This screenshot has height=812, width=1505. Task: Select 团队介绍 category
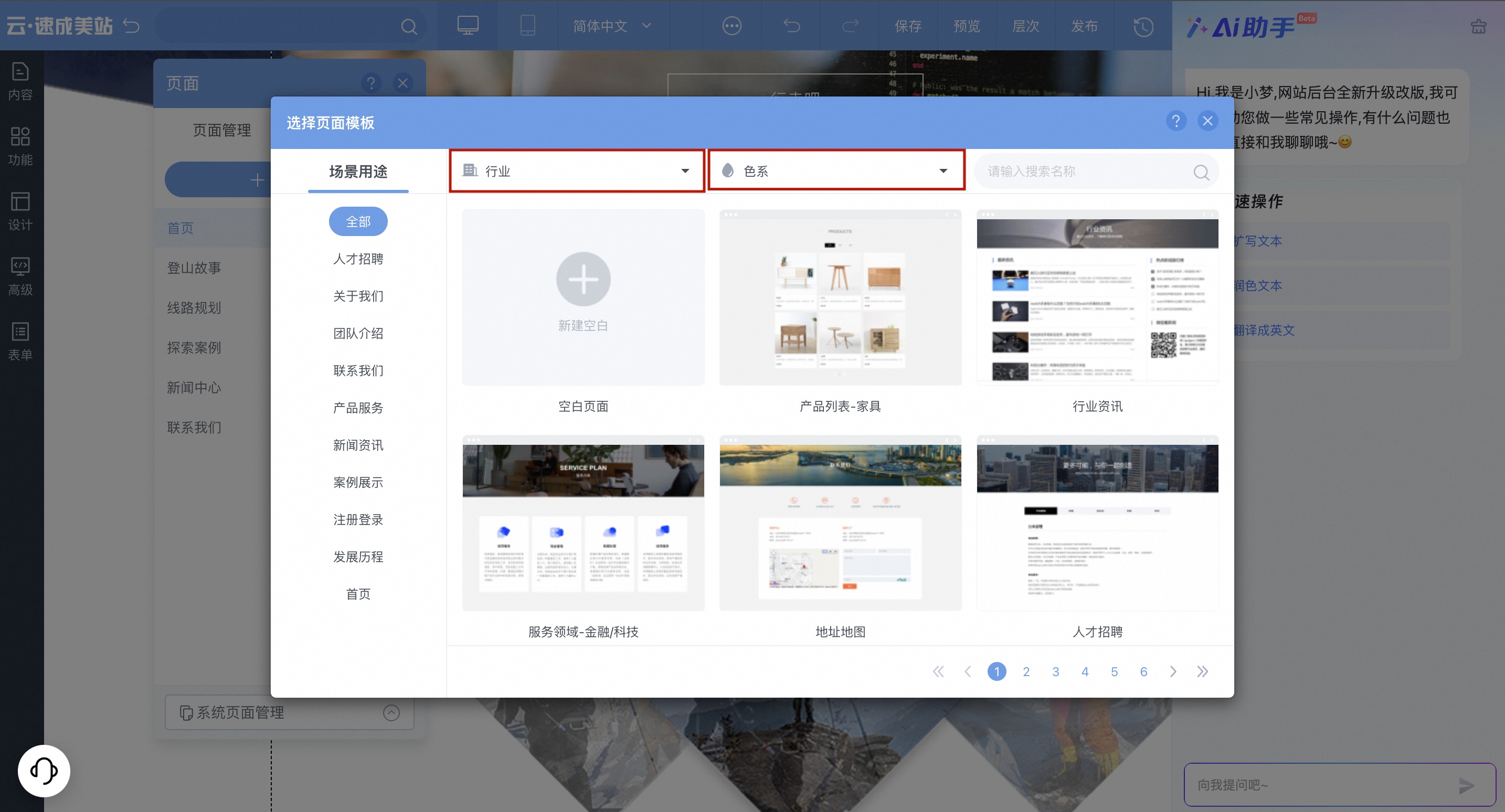point(358,333)
